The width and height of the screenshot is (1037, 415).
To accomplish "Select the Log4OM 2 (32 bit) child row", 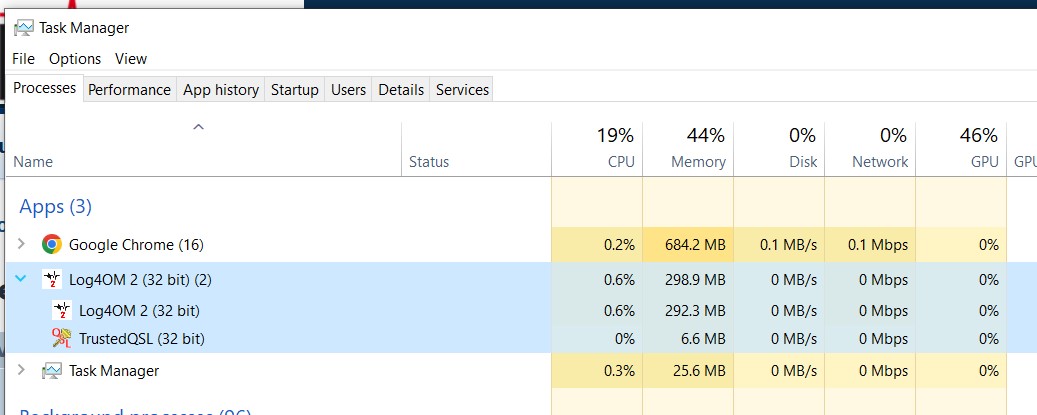I will point(522,310).
